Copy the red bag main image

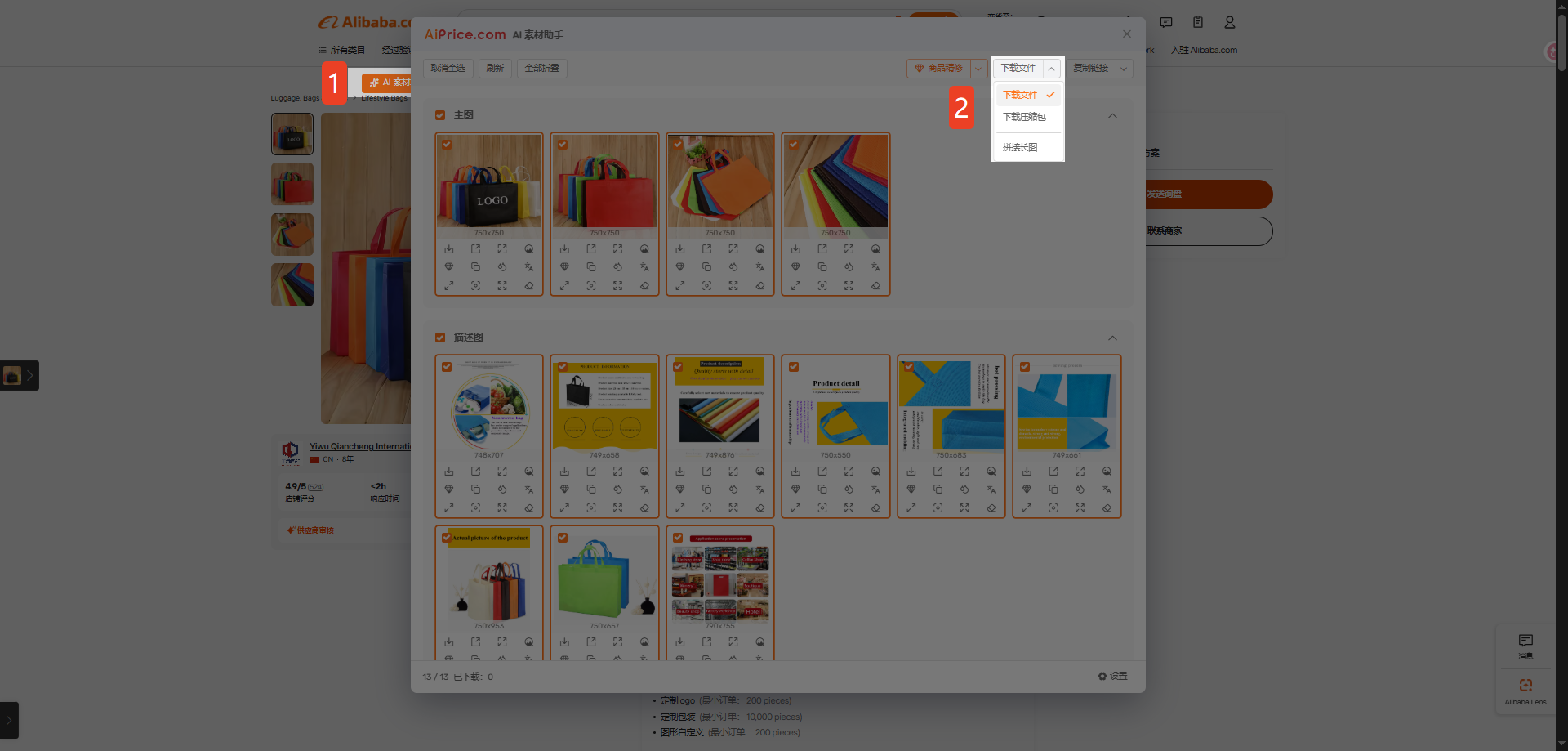click(x=591, y=267)
